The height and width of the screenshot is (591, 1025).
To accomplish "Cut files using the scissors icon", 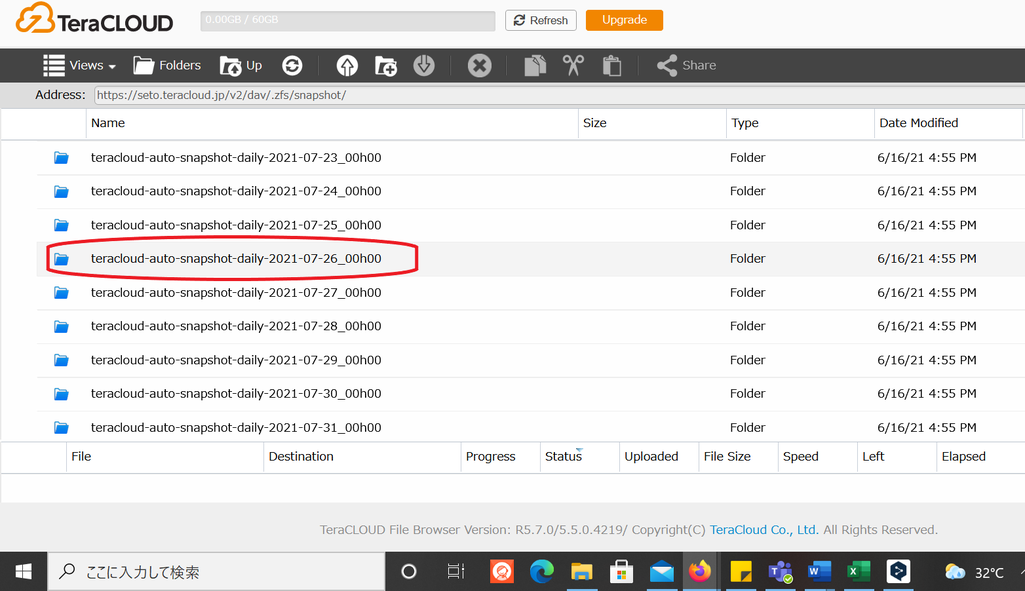I will pos(572,65).
